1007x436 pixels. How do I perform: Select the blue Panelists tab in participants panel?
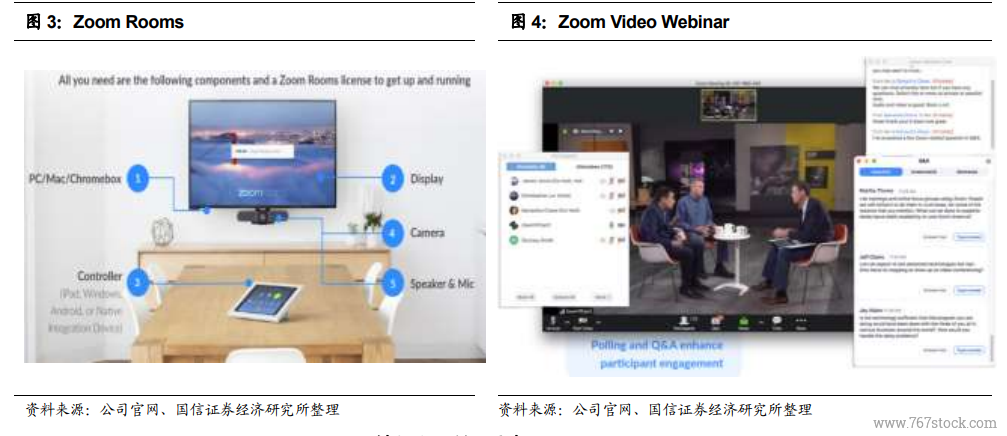[531, 166]
